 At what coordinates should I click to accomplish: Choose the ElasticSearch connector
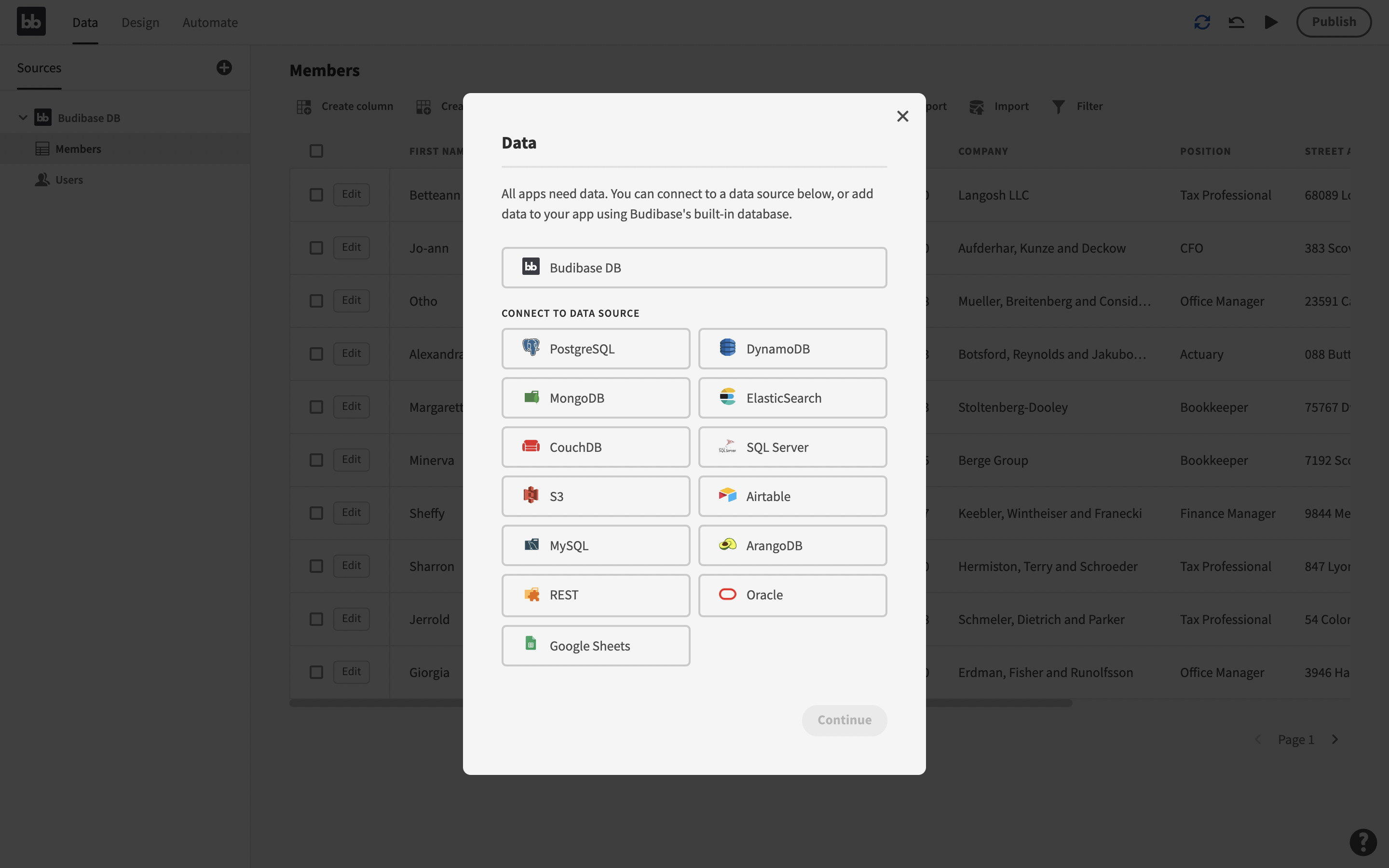792,398
